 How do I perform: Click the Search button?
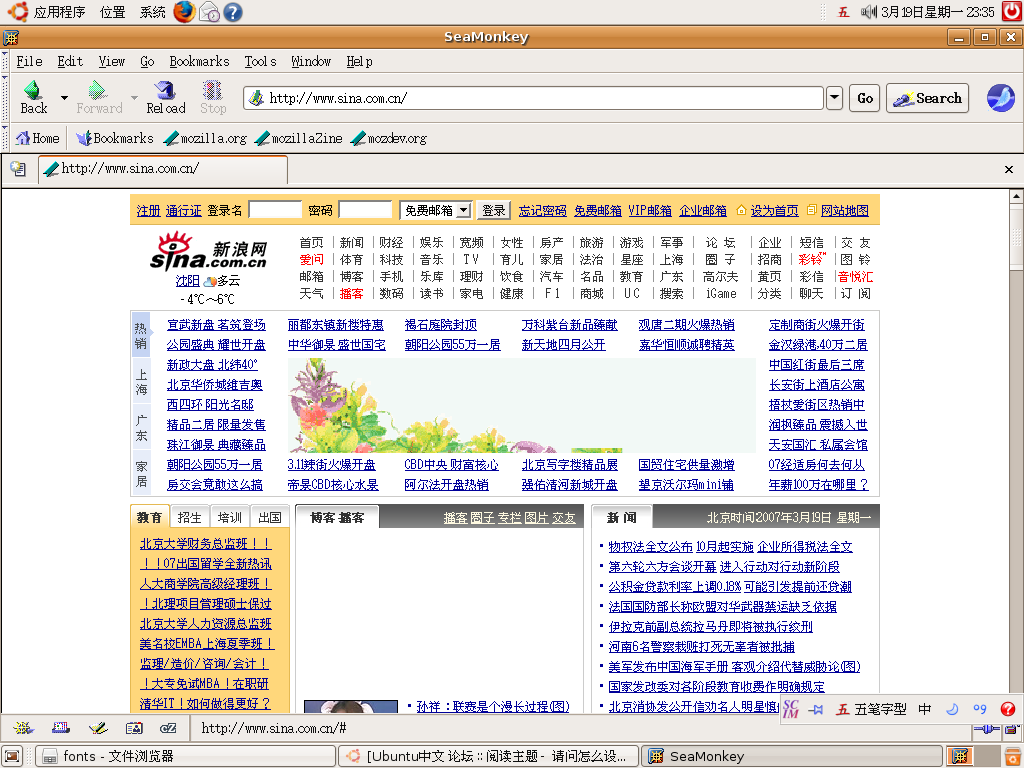pyautogui.click(x=927, y=98)
